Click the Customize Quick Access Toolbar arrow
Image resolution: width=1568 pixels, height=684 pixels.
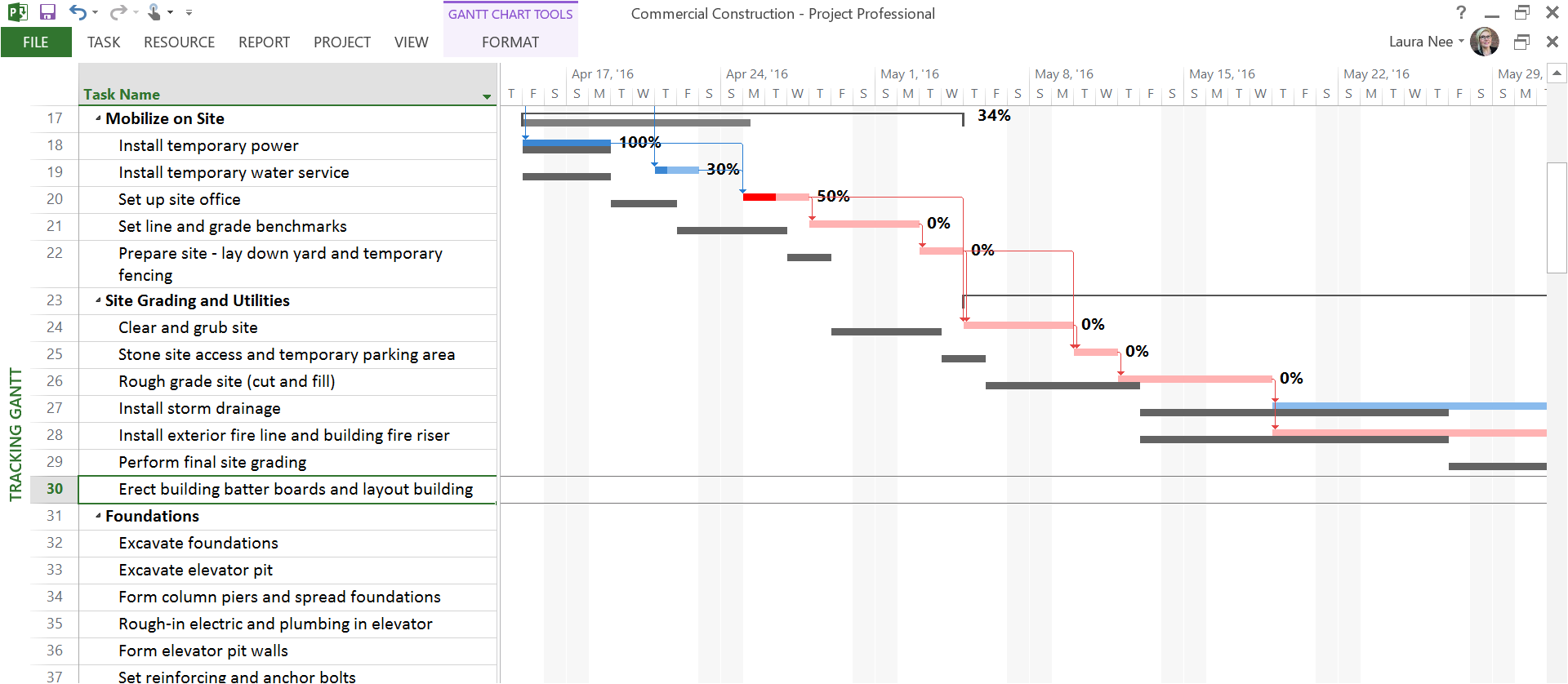(189, 12)
